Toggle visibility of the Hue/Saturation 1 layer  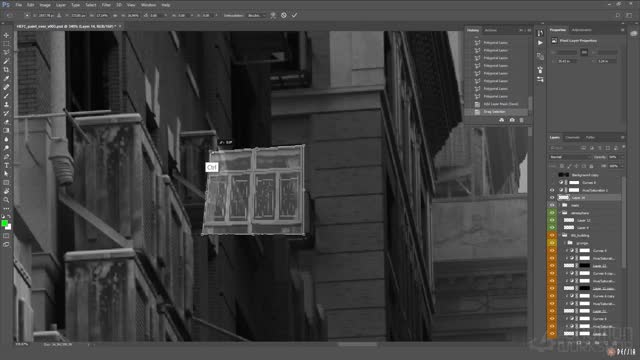(552, 190)
